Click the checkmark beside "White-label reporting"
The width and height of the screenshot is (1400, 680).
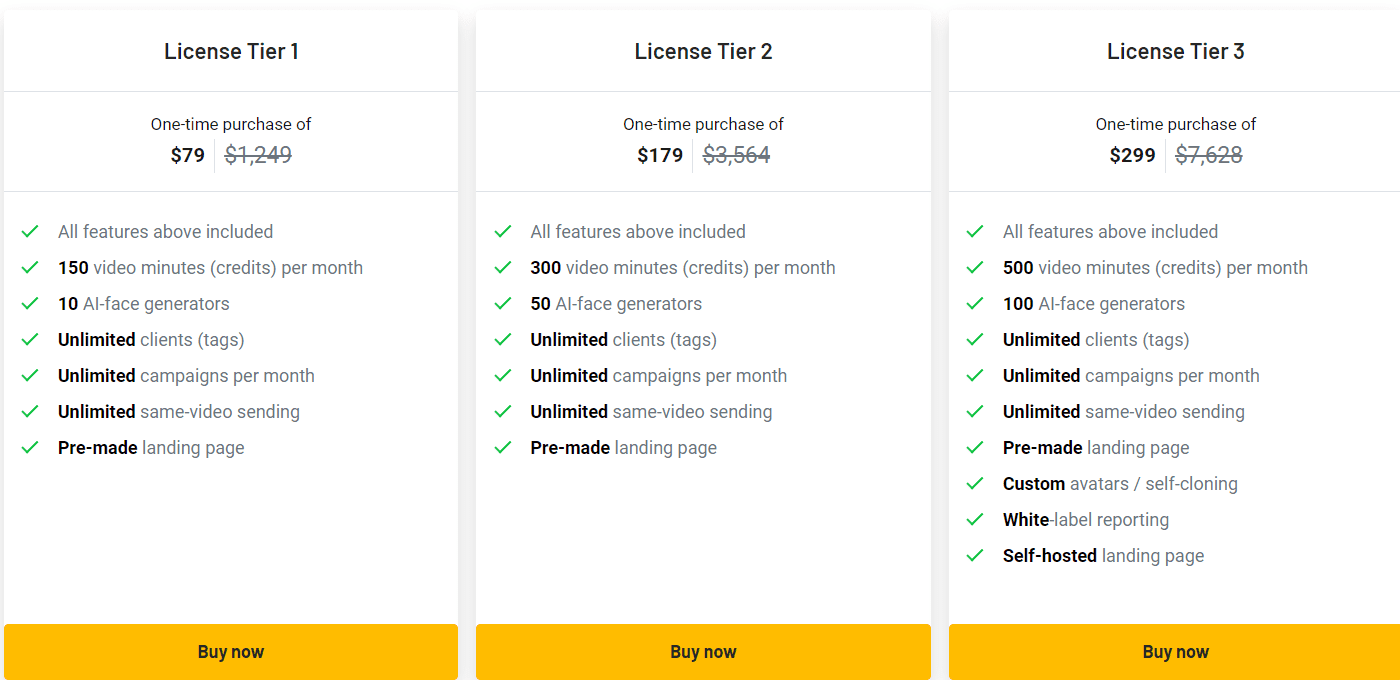[975, 519]
